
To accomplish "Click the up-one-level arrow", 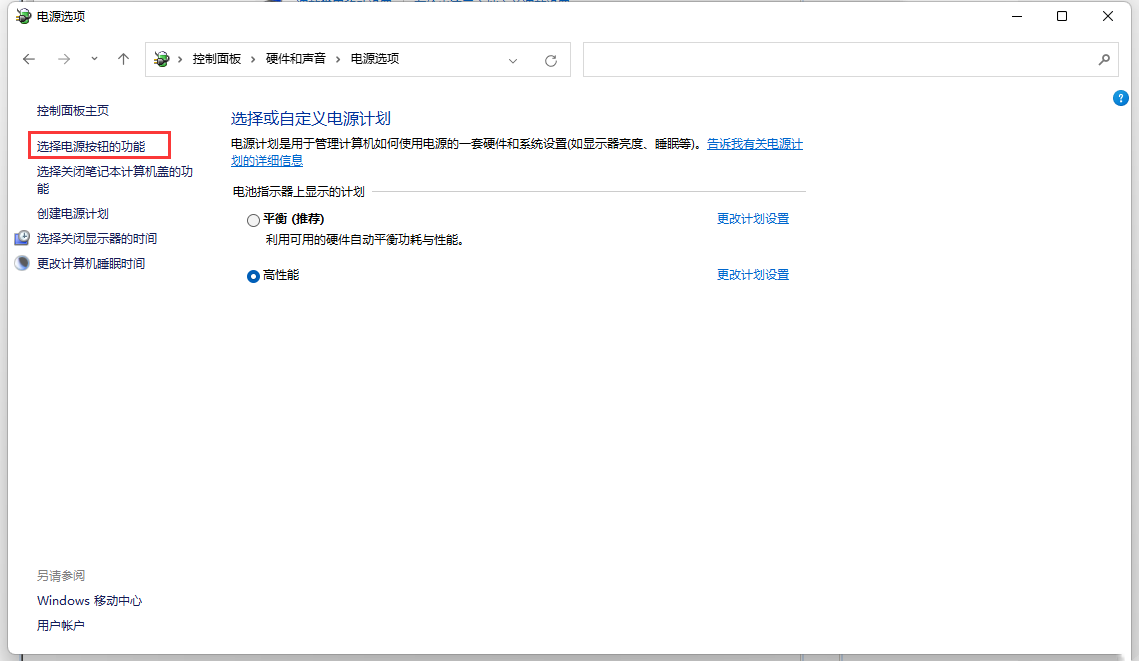I will [x=123, y=59].
